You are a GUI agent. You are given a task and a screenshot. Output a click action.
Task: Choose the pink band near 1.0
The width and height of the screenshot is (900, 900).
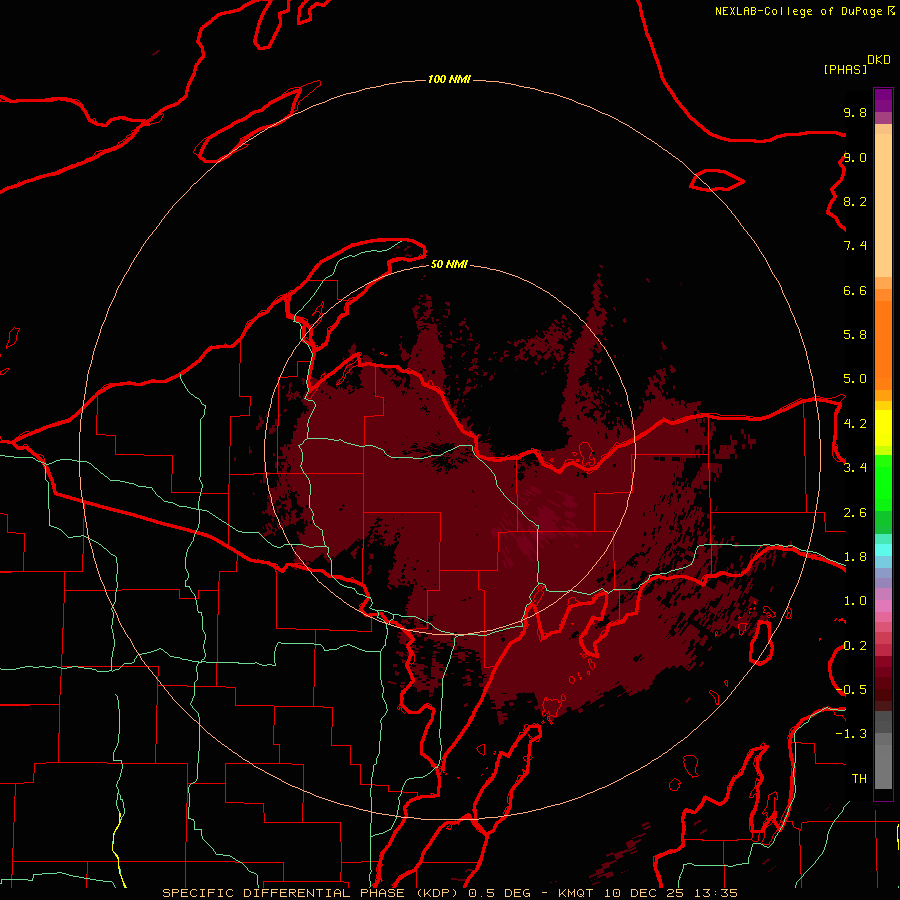pos(883,606)
